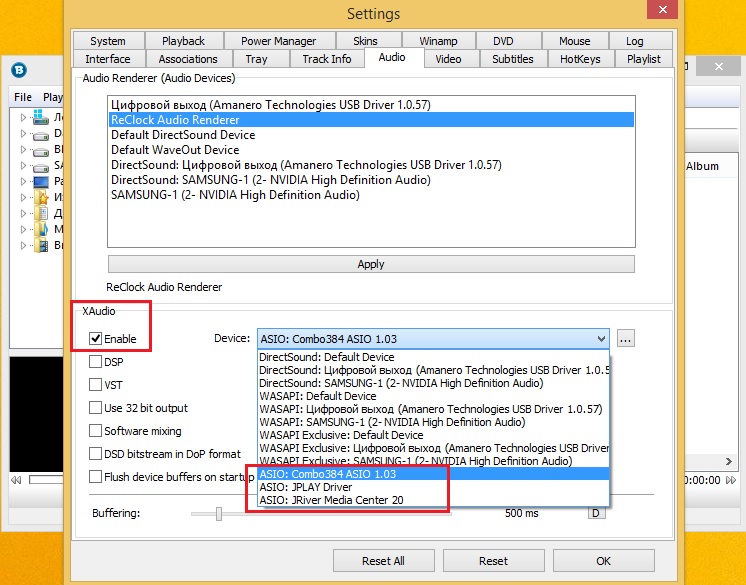Image resolution: width=746 pixels, height=585 pixels.
Task: Click the scroll right arrow in background playlist
Action: [728, 461]
